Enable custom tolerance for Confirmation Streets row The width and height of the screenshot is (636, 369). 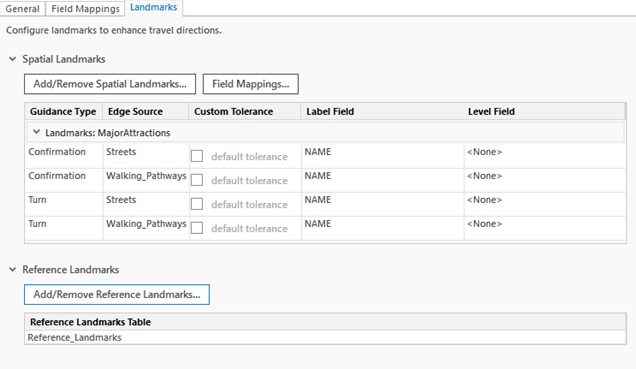tap(197, 156)
